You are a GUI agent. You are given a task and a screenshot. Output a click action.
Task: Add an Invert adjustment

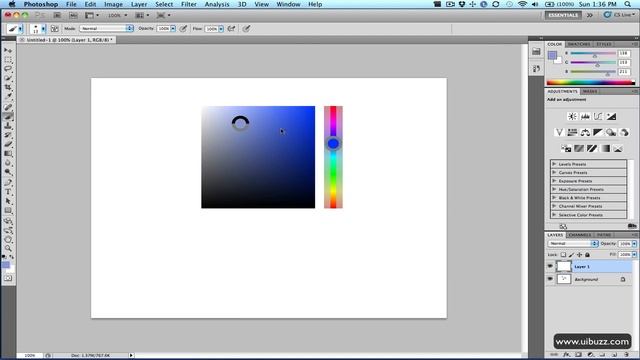coord(566,149)
